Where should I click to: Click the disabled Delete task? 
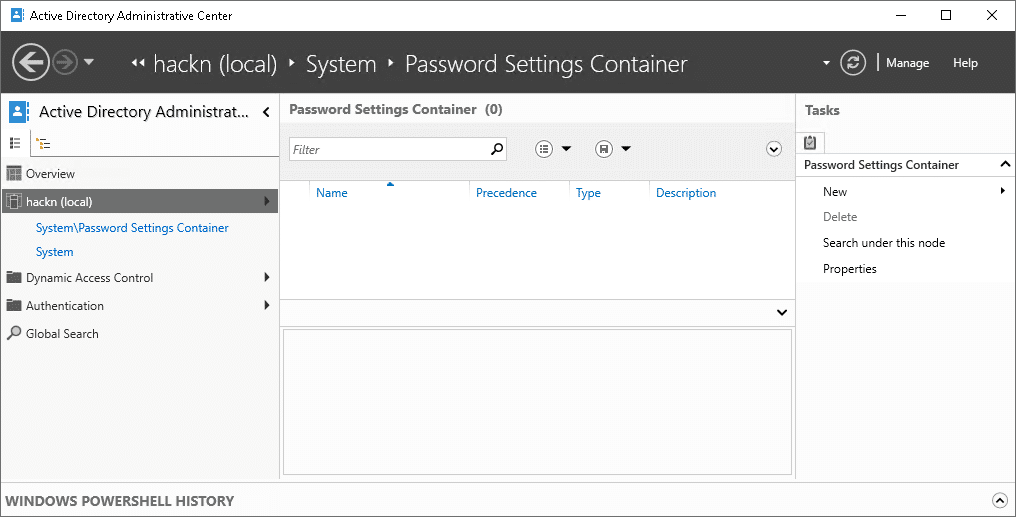click(x=840, y=217)
